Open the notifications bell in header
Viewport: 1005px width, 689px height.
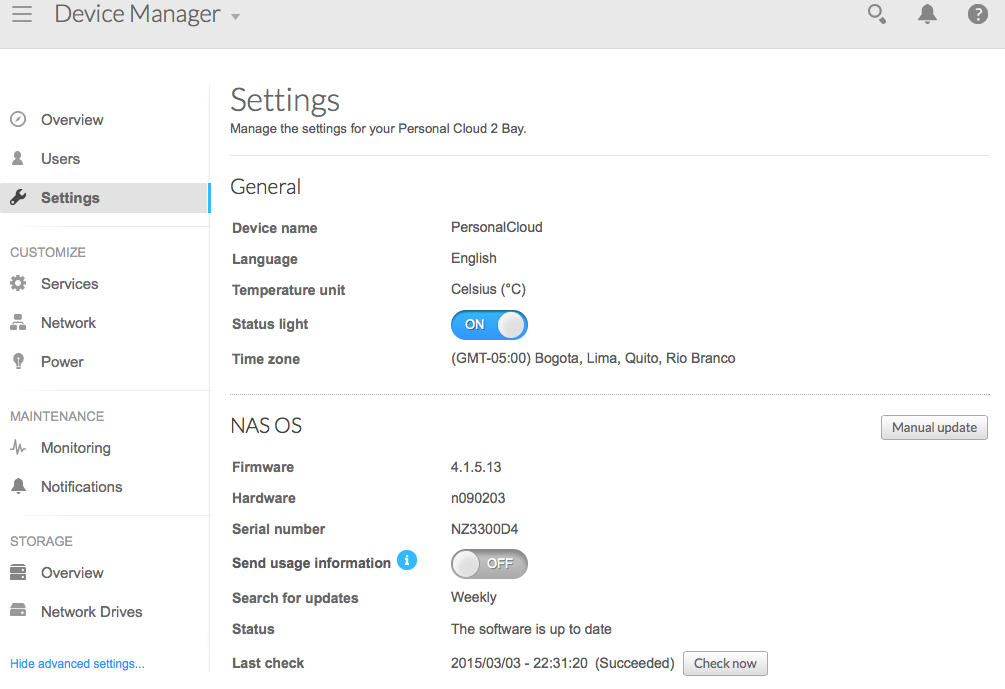pyautogui.click(x=927, y=14)
